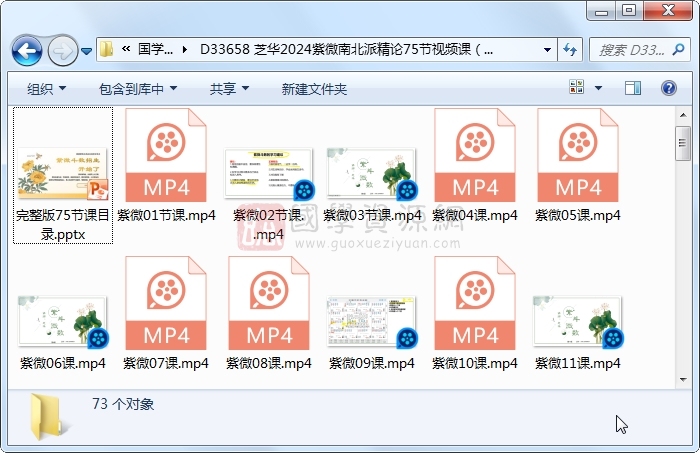Viewport: 700px width, 453px height.
Task: Select the 紫微05课.mp4 file icon
Action: 578,155
